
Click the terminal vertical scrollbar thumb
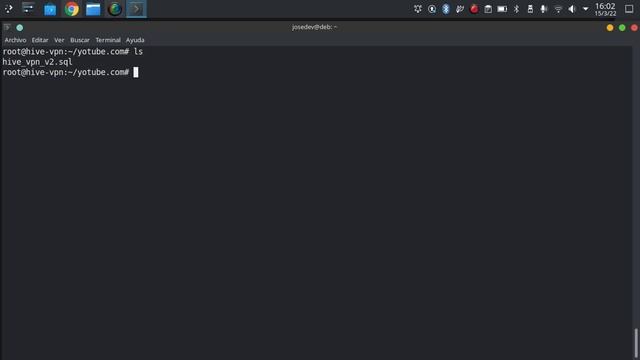(636, 343)
